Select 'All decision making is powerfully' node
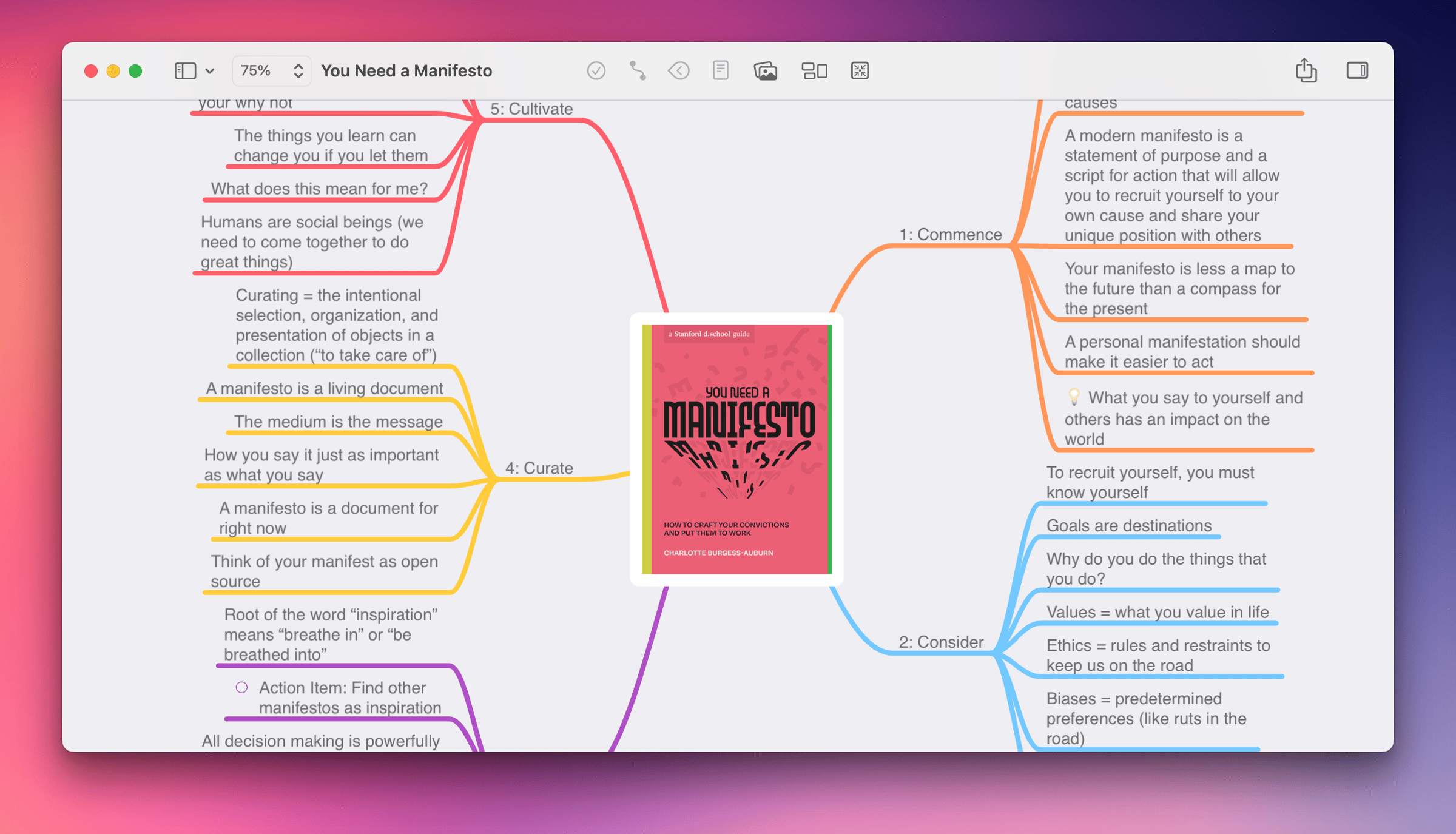Image resolution: width=1456 pixels, height=834 pixels. 320,741
